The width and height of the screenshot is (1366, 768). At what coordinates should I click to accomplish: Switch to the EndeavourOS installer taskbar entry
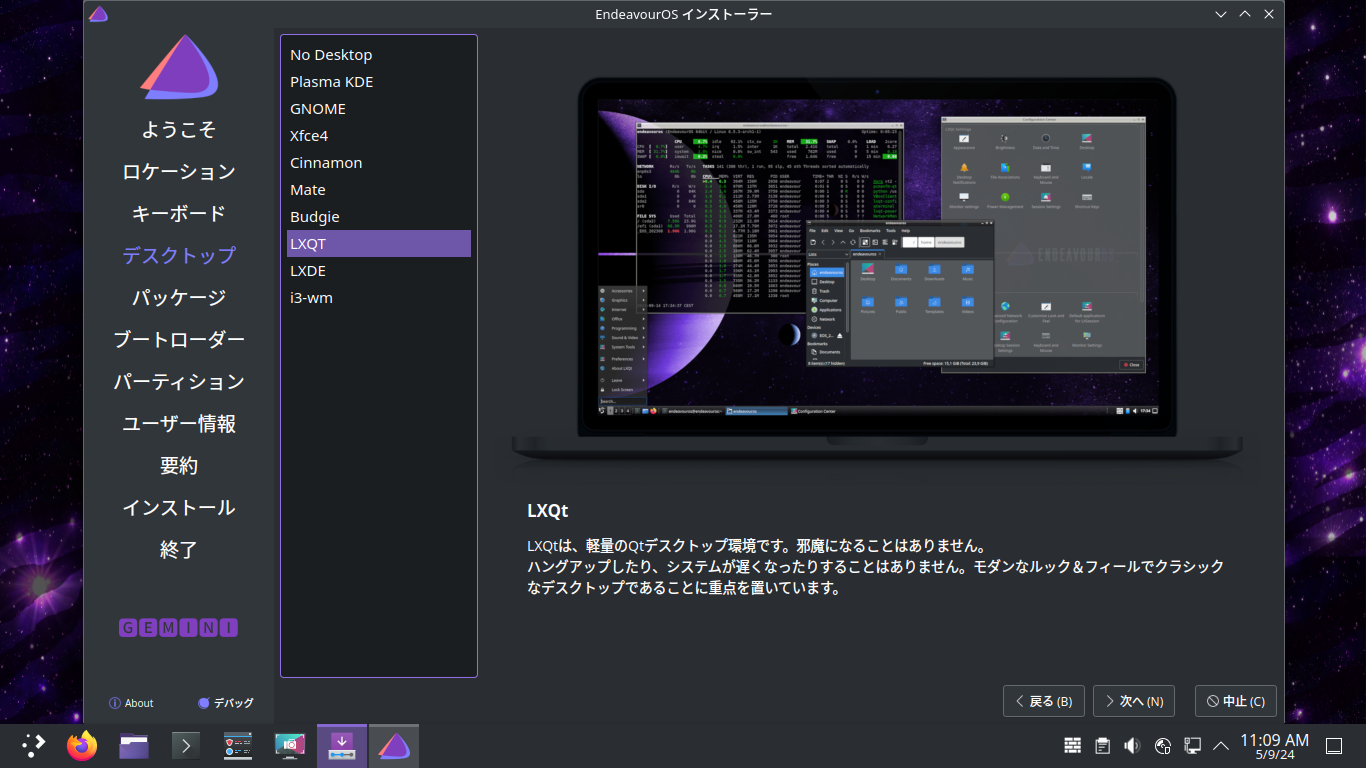[x=394, y=745]
